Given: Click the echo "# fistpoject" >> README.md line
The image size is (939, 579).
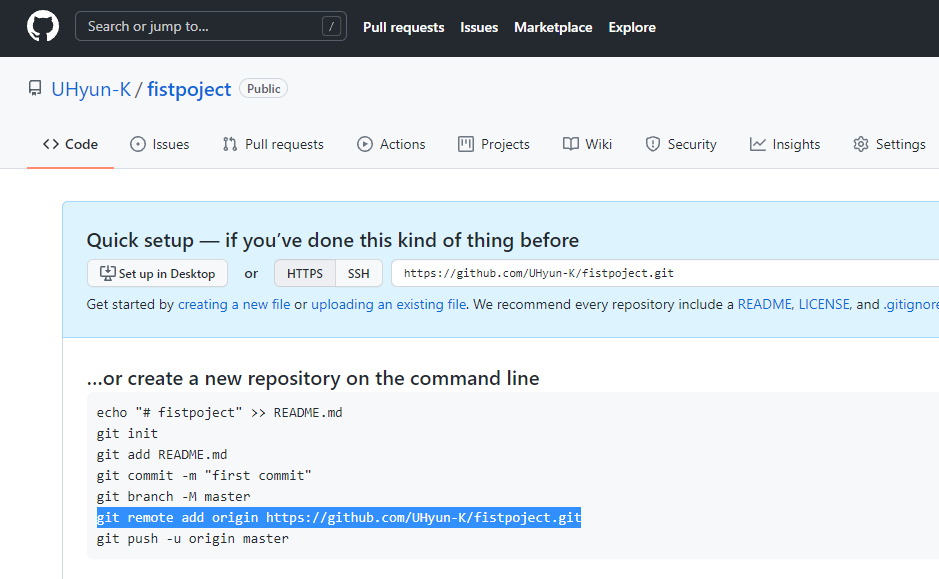Looking at the screenshot, I should [219, 413].
